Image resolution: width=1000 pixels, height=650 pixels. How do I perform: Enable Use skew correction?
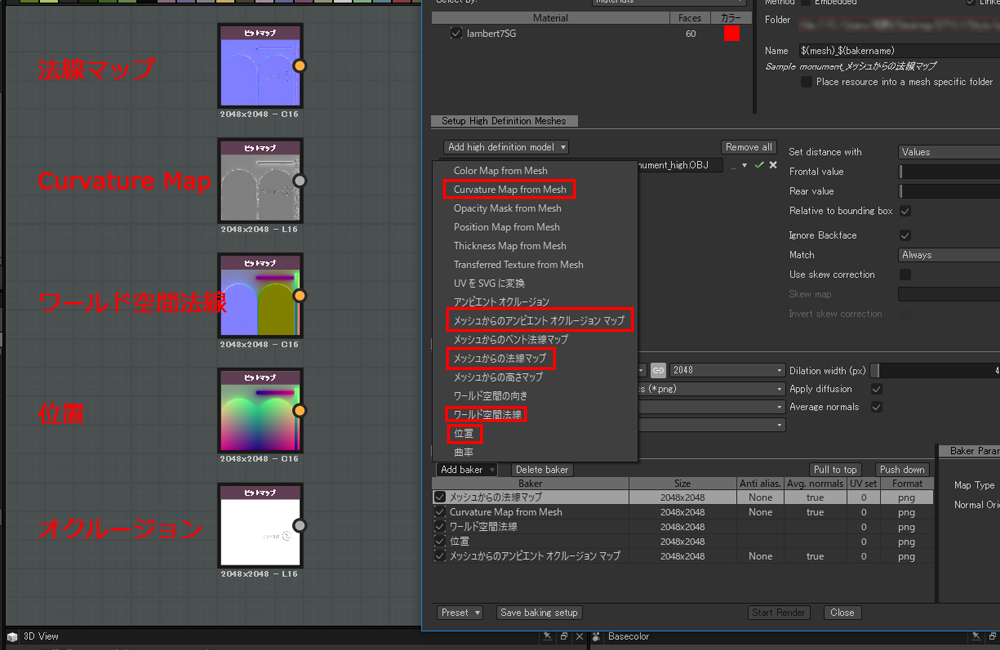pos(905,275)
